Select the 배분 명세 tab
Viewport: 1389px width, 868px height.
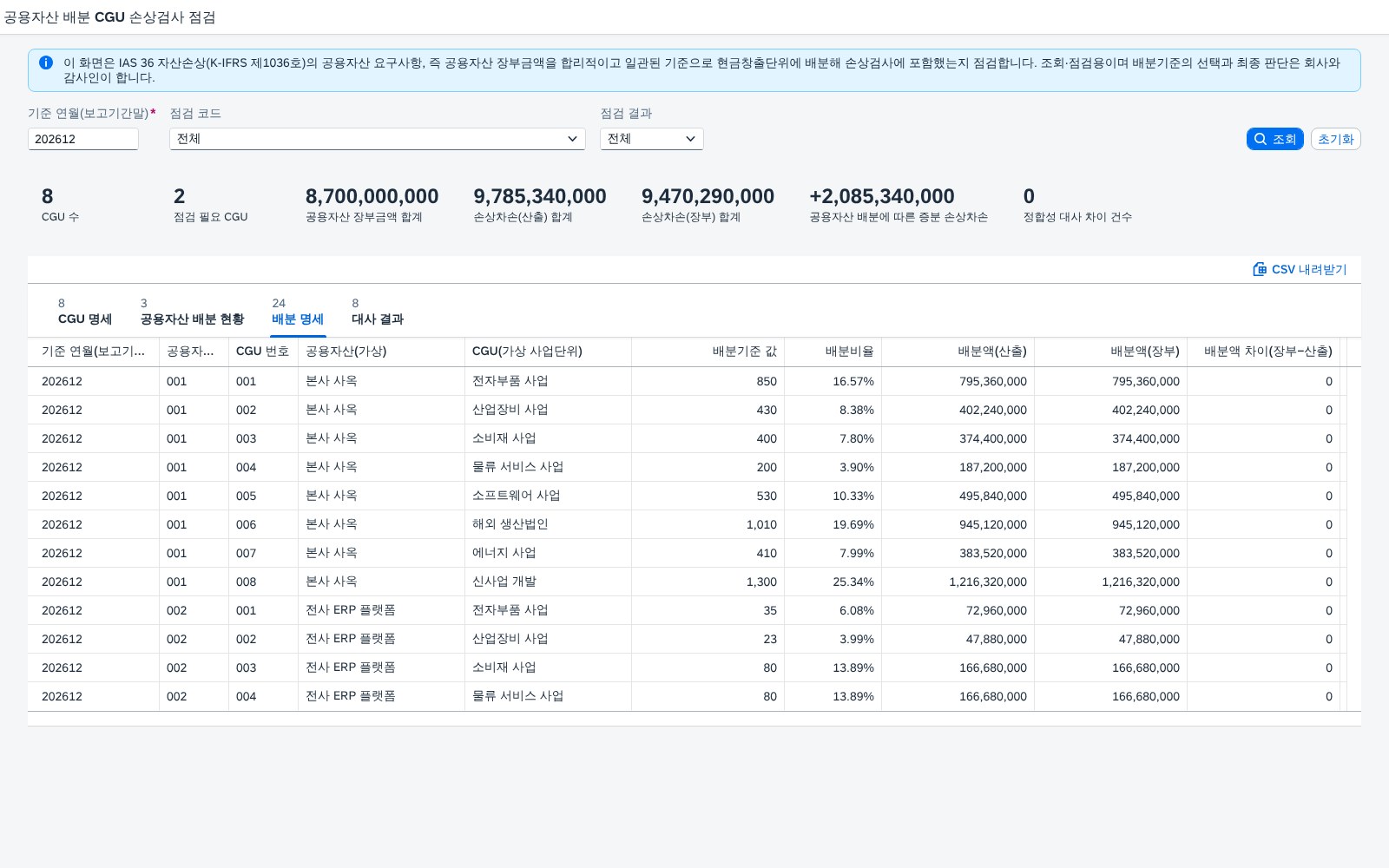click(x=298, y=312)
